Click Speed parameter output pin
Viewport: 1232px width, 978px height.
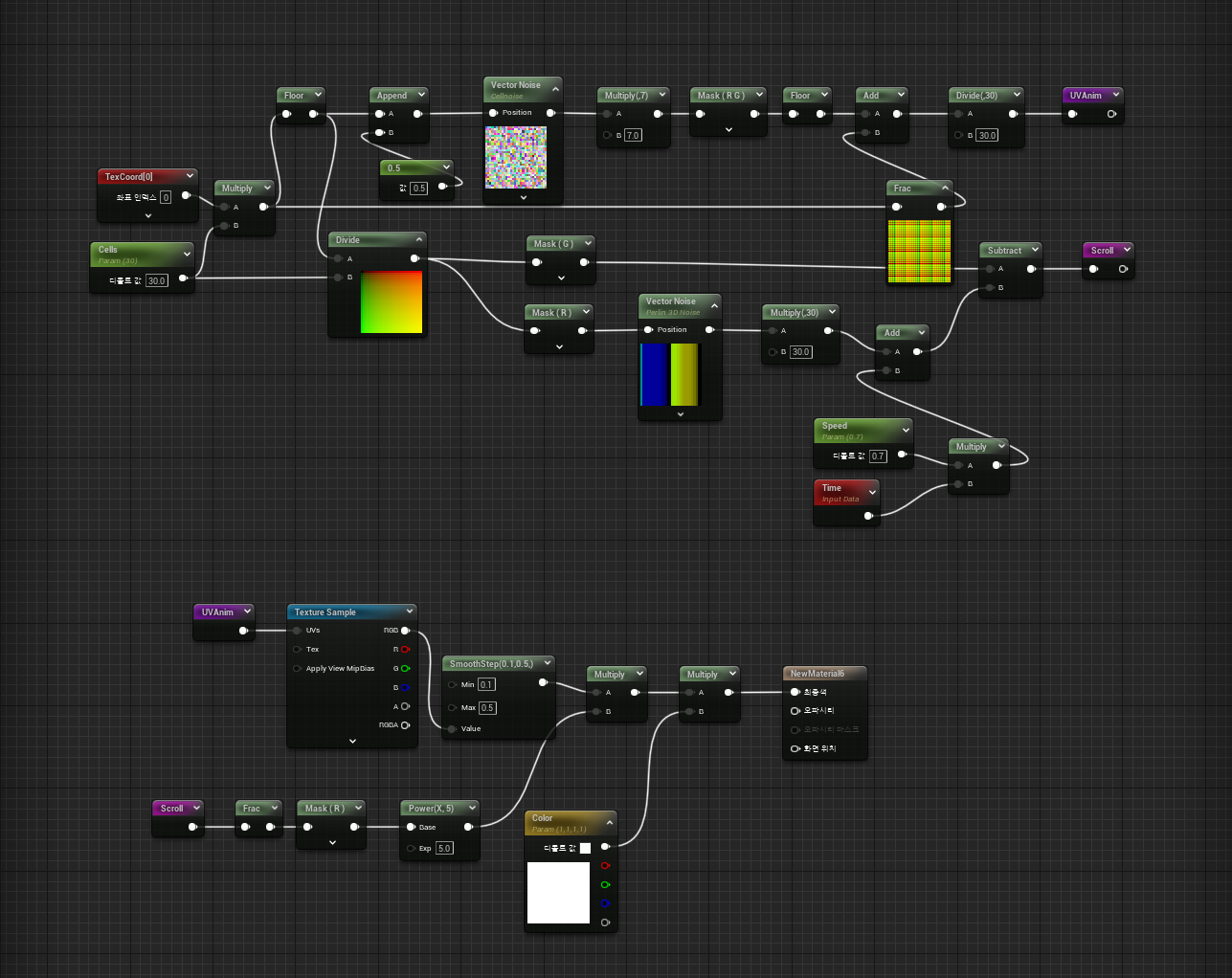[x=902, y=455]
